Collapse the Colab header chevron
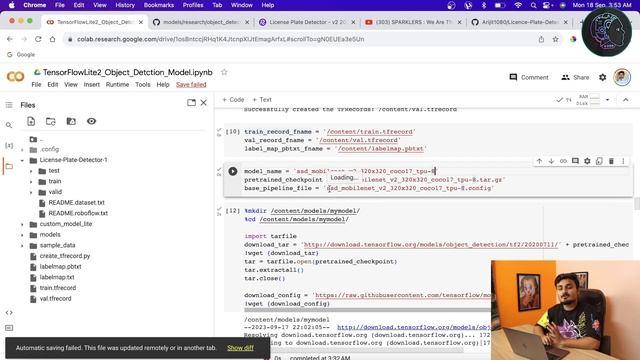 626,100
